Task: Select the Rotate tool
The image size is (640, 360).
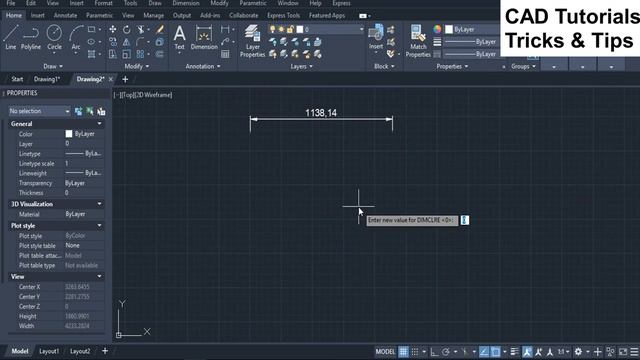Action: (x=127, y=29)
